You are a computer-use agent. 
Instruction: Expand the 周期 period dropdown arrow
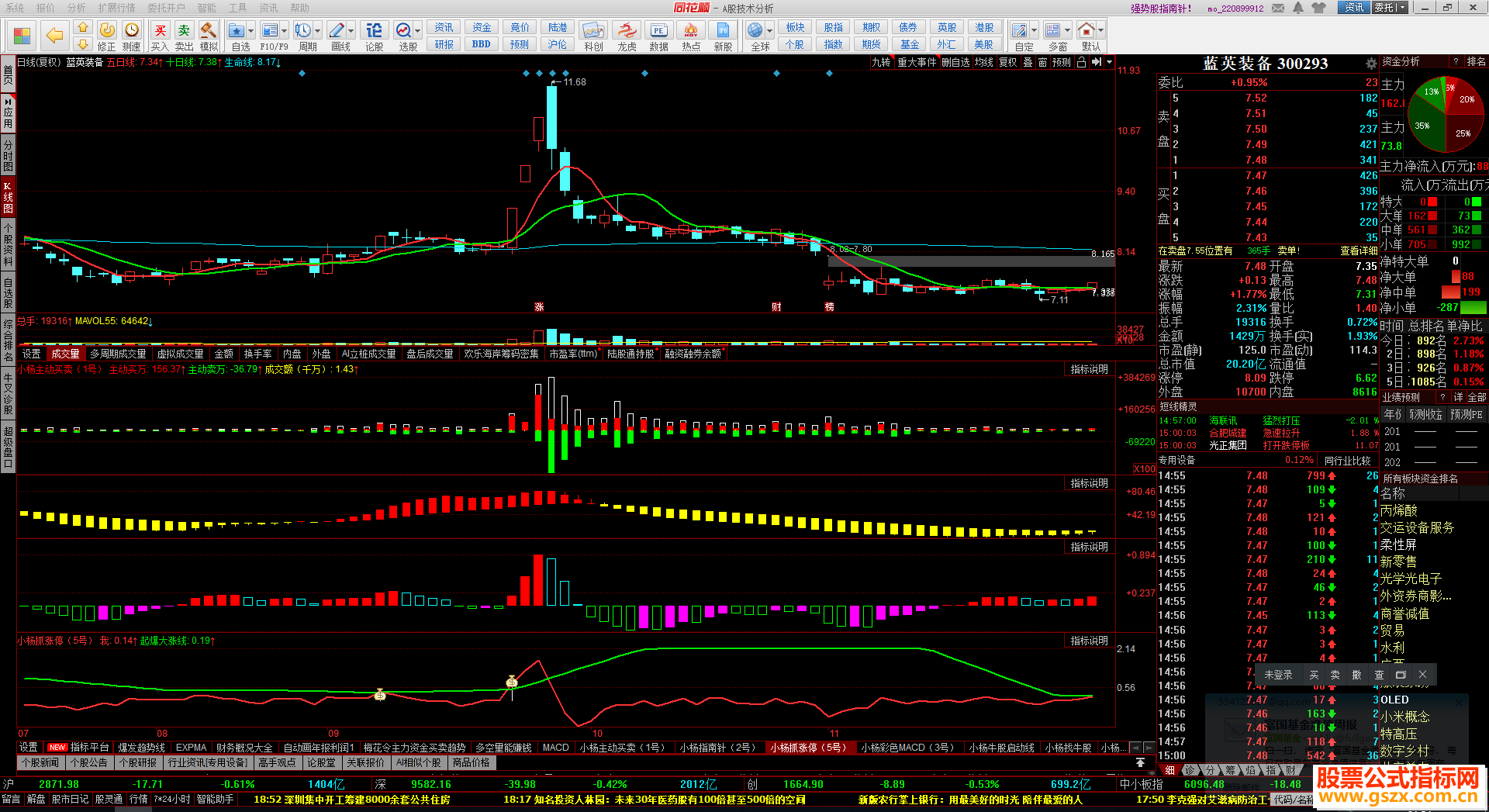click(x=318, y=31)
